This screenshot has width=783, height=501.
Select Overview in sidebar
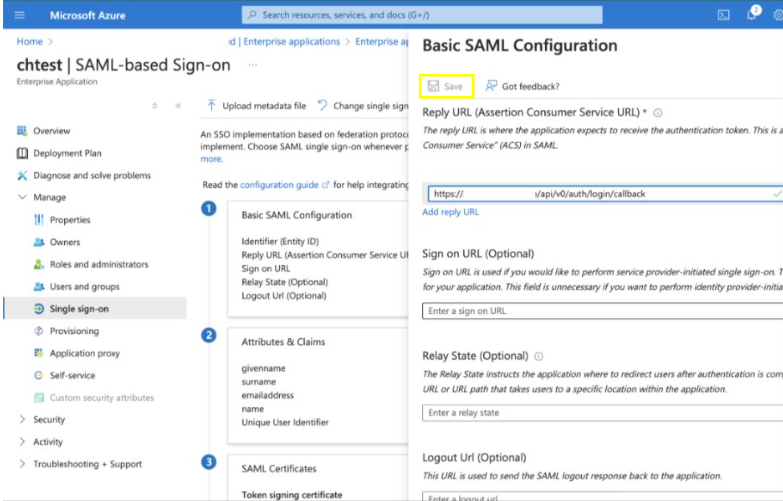pos(51,131)
